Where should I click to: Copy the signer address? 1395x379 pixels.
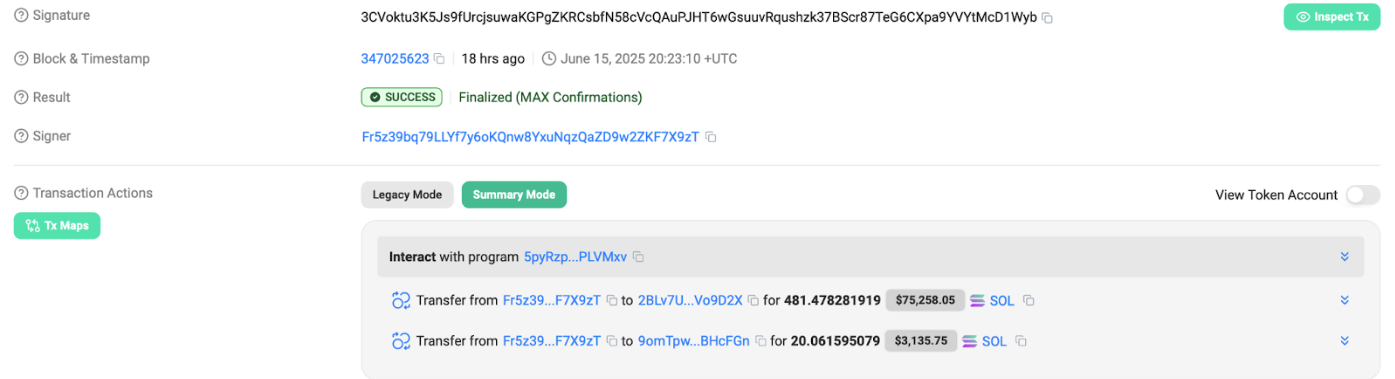711,137
